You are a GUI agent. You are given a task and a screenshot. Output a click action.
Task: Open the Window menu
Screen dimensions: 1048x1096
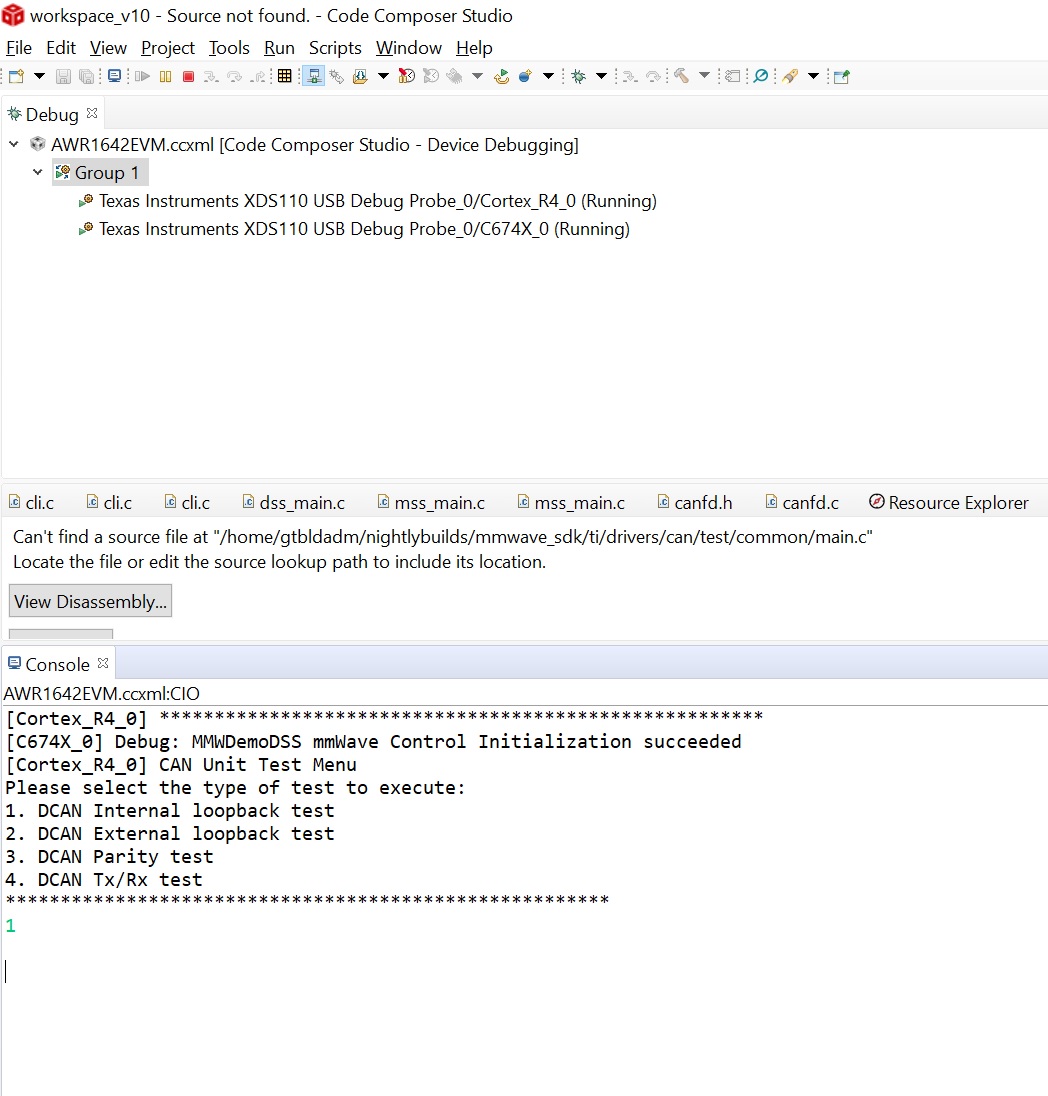[408, 48]
